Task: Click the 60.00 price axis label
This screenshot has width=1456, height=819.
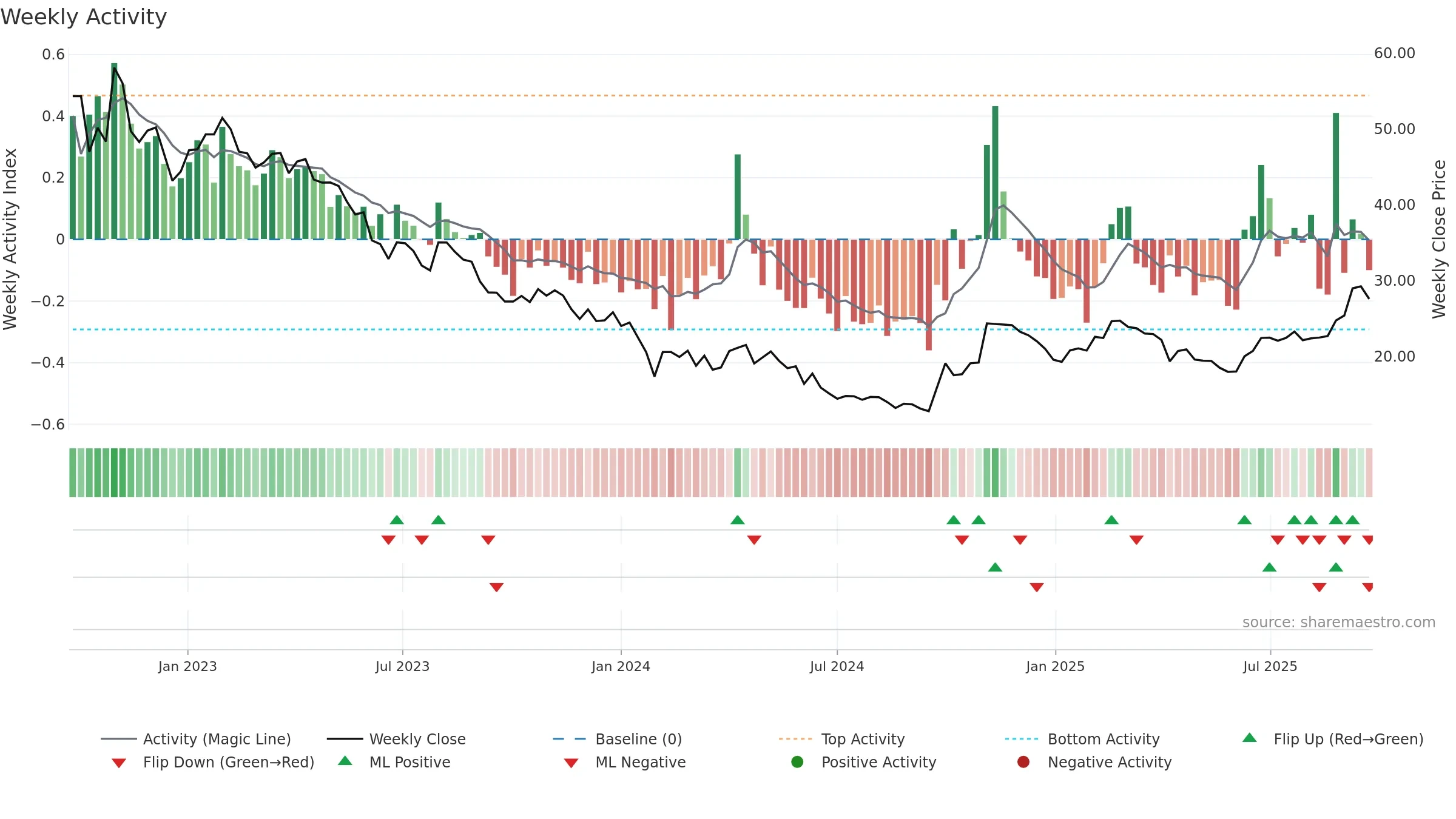Action: 1394,53
